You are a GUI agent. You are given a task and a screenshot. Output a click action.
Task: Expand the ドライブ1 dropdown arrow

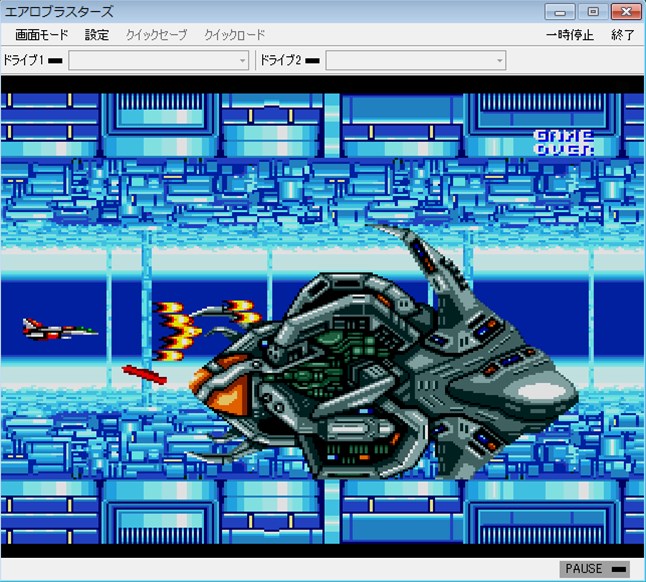243,61
